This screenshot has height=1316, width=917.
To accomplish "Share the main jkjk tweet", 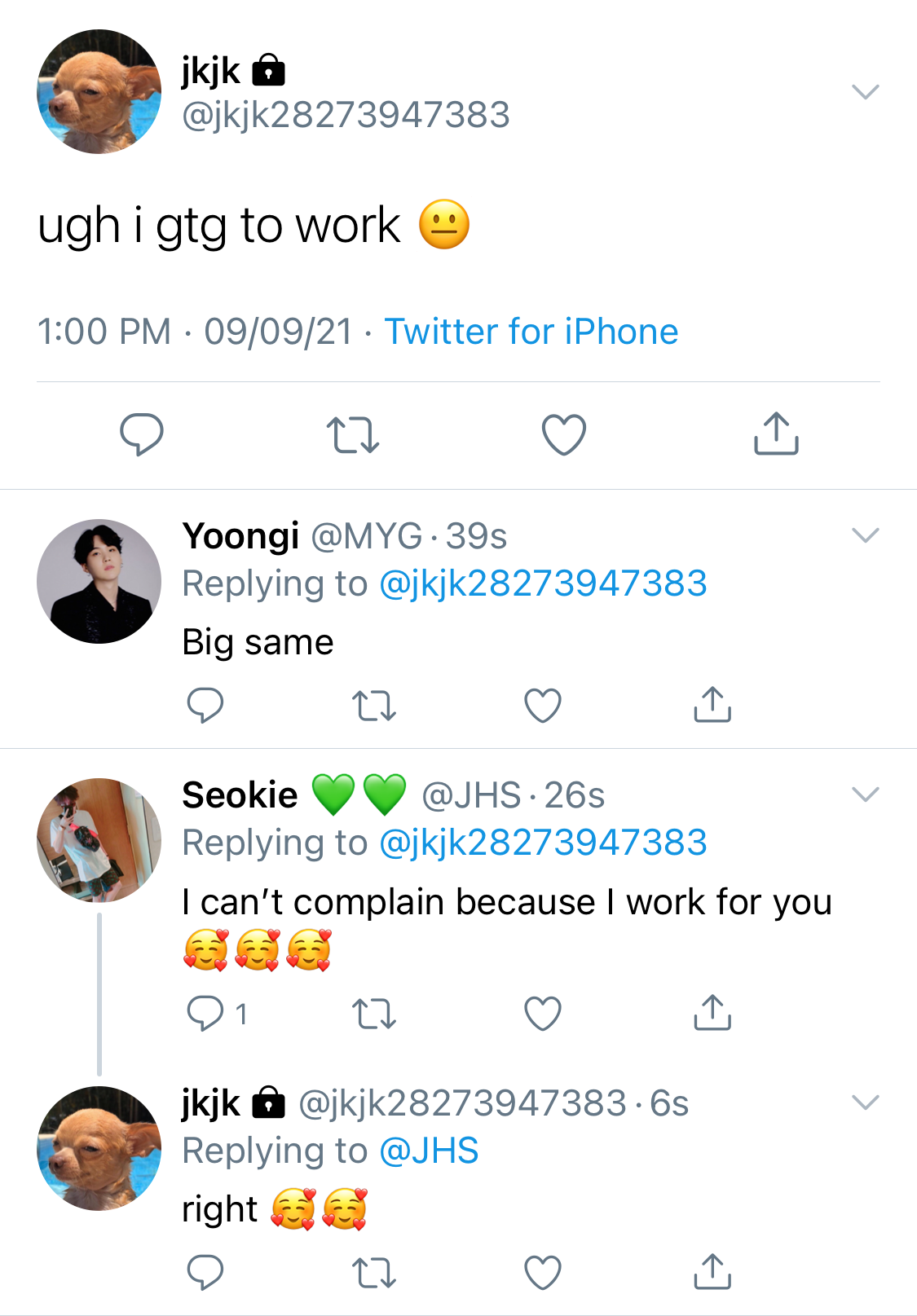I will pyautogui.click(x=776, y=433).
